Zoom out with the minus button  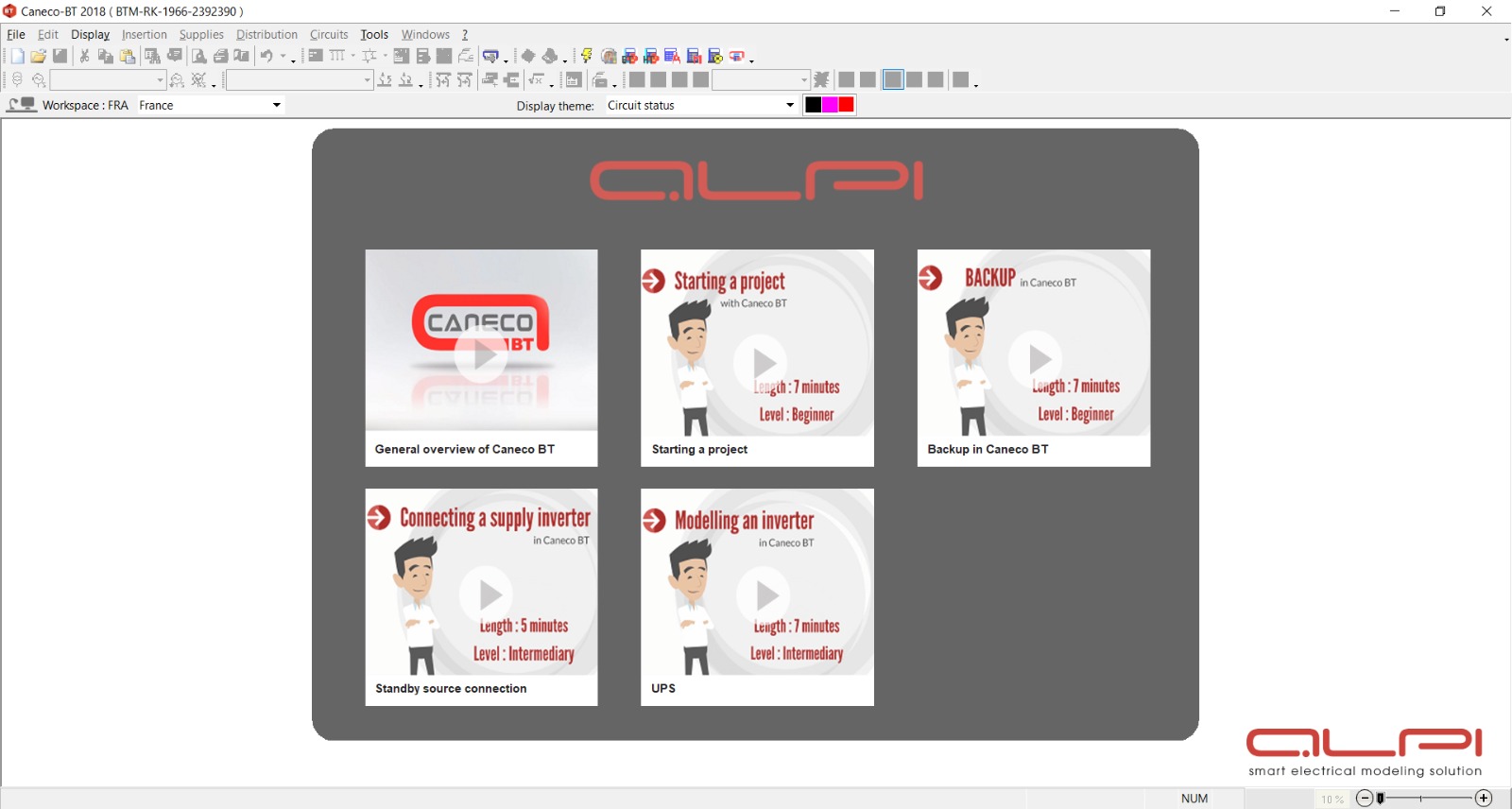(1364, 799)
